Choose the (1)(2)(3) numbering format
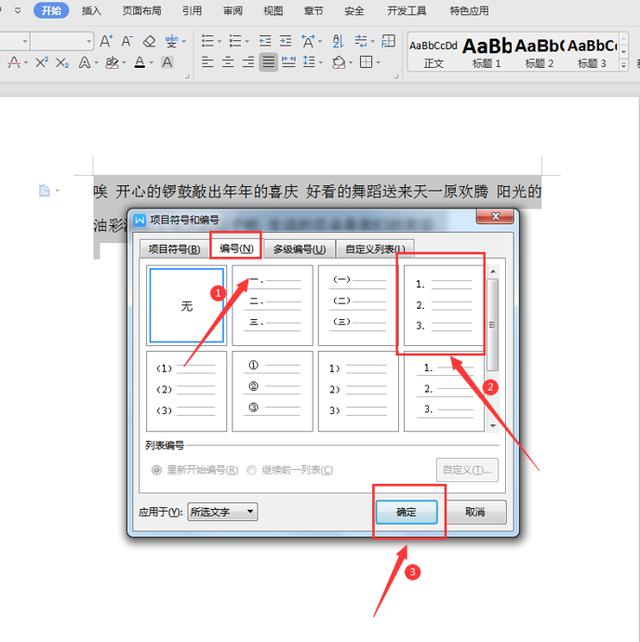This screenshot has width=640, height=642. [x=186, y=391]
